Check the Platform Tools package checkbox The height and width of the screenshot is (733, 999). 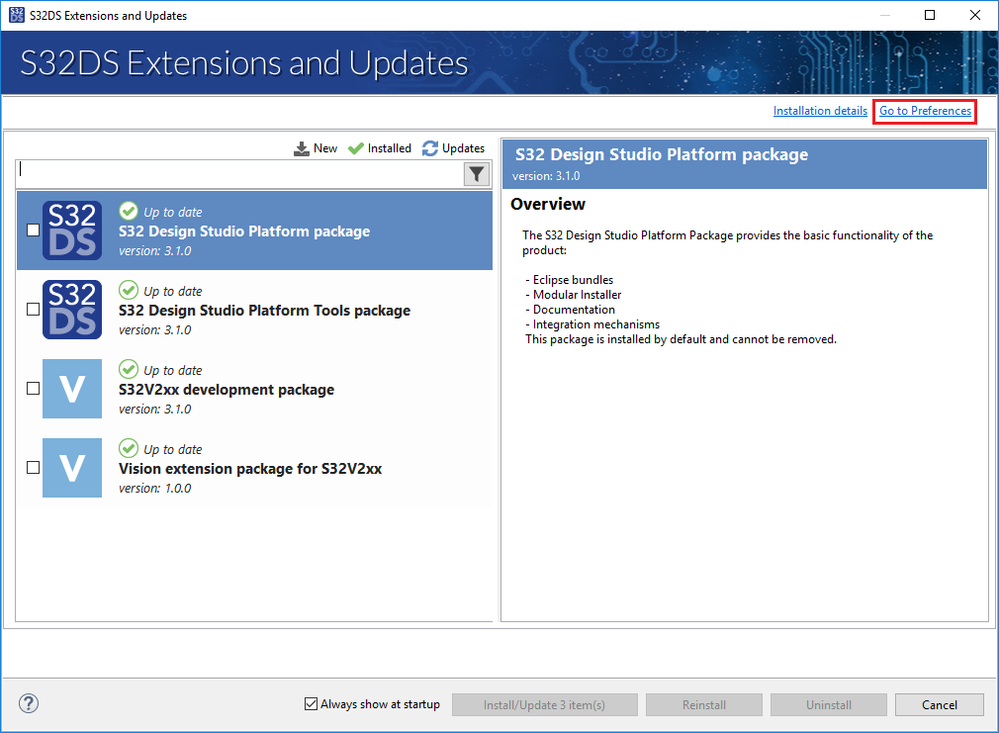click(x=33, y=309)
